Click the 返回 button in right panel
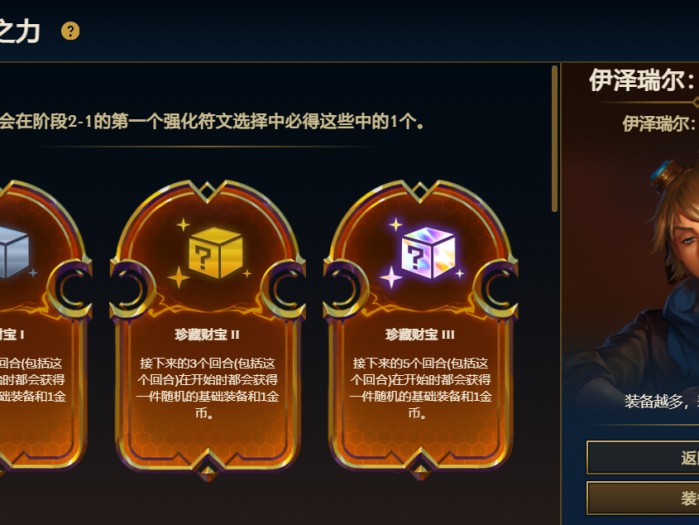 pyautogui.click(x=643, y=458)
